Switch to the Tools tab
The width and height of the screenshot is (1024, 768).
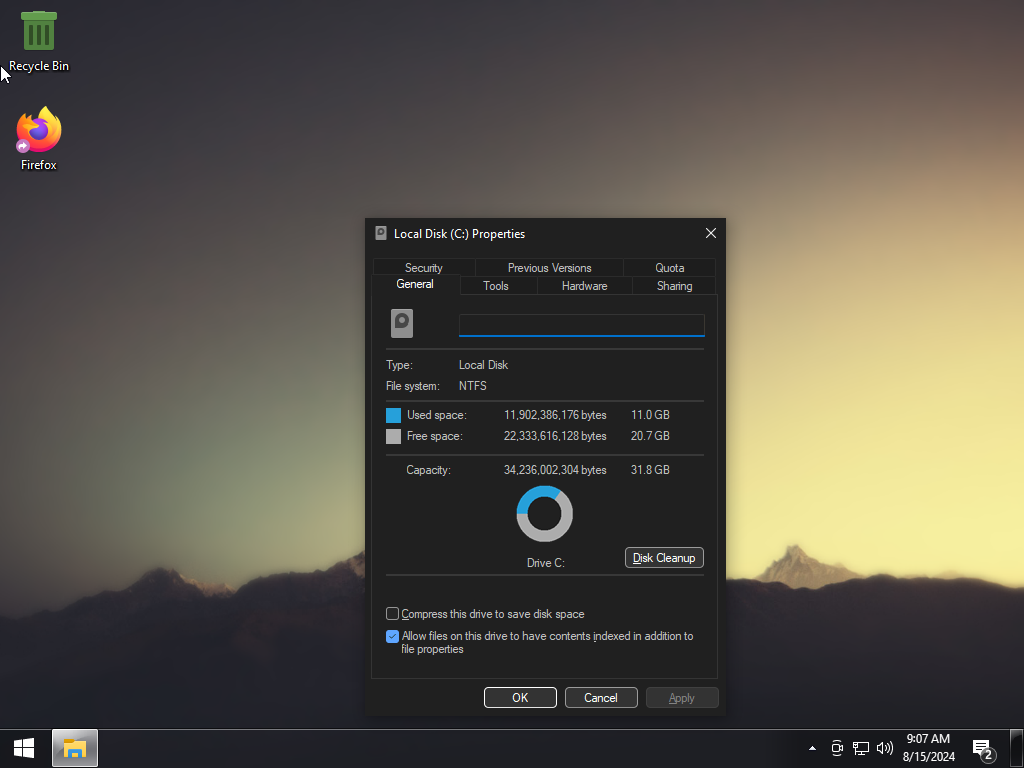coord(496,286)
